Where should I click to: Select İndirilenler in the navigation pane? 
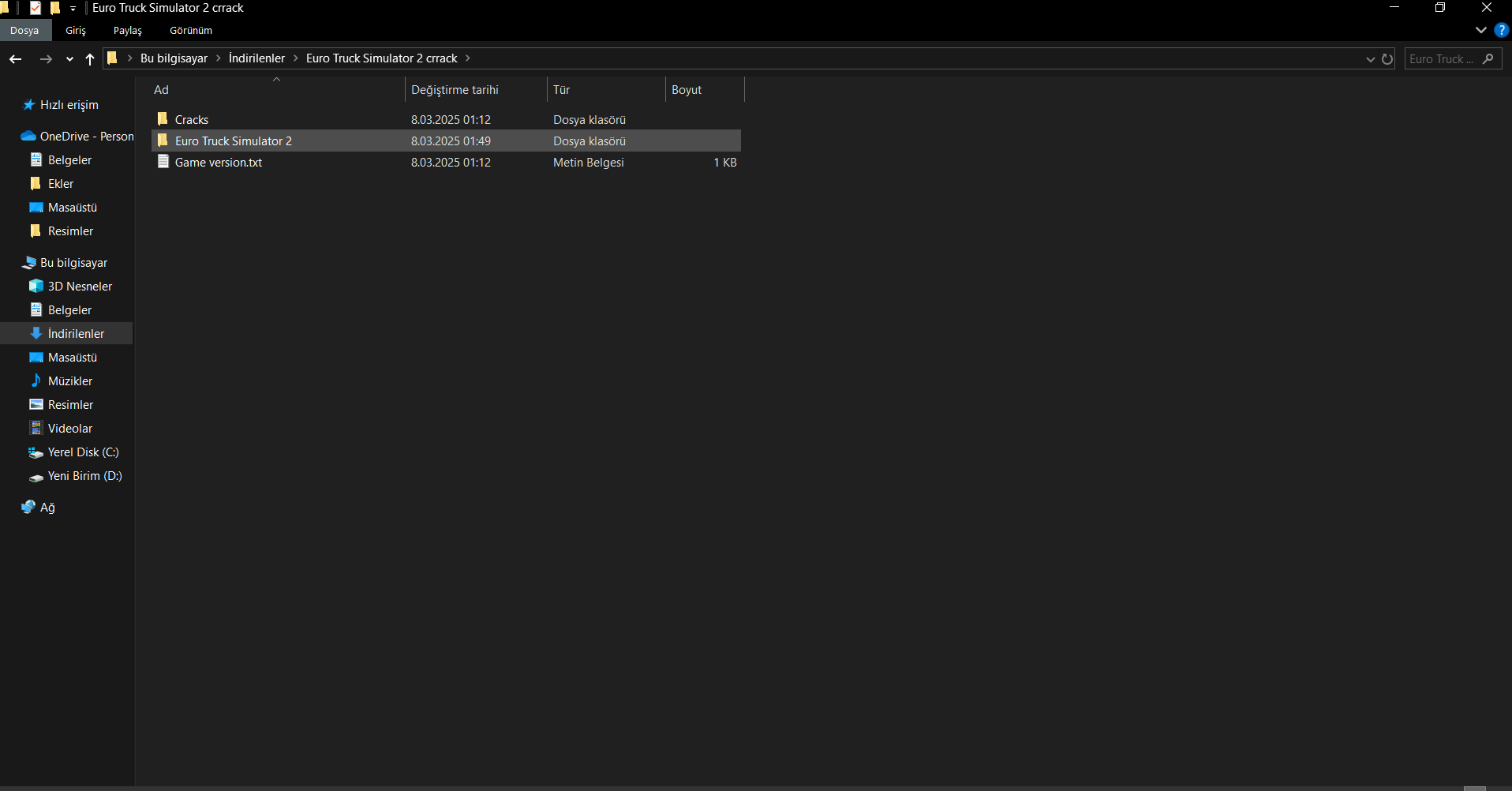click(76, 334)
